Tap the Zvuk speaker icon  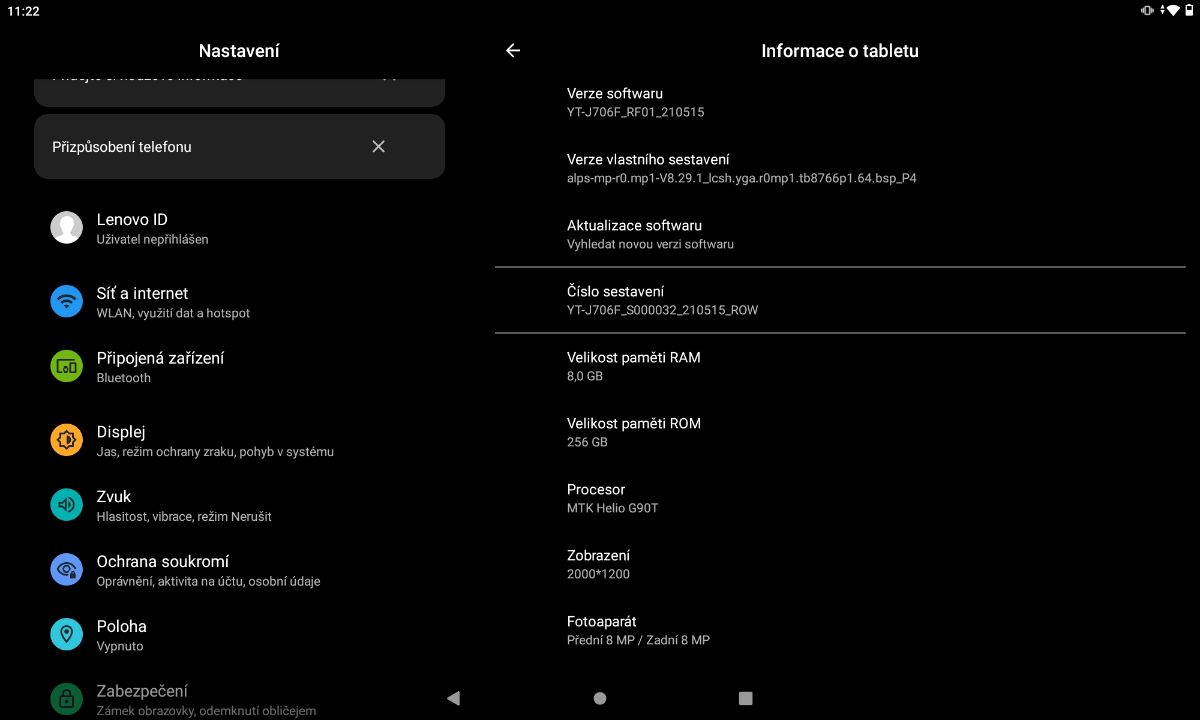point(67,505)
